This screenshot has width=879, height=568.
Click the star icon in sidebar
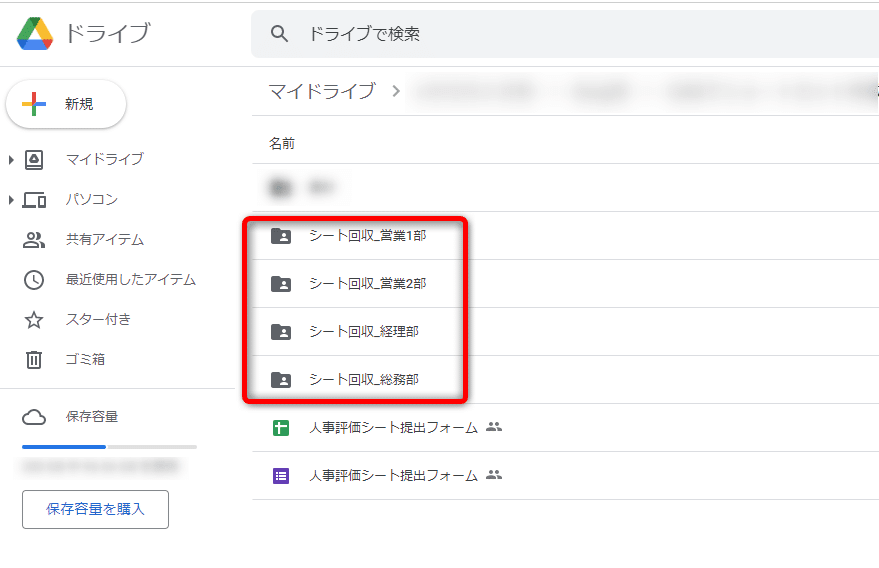click(34, 320)
